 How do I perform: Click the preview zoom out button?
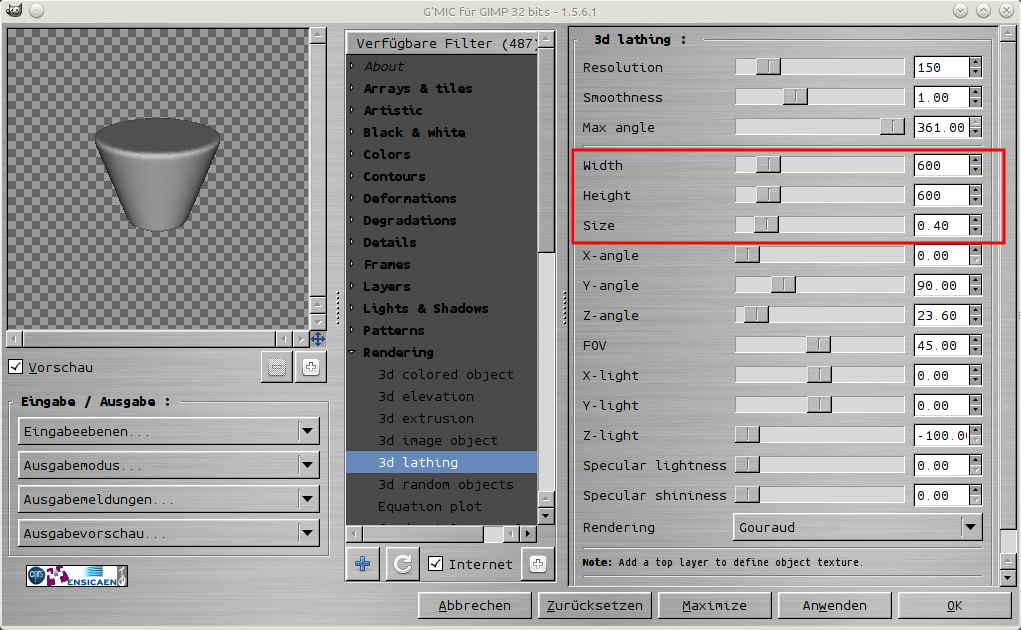click(277, 368)
